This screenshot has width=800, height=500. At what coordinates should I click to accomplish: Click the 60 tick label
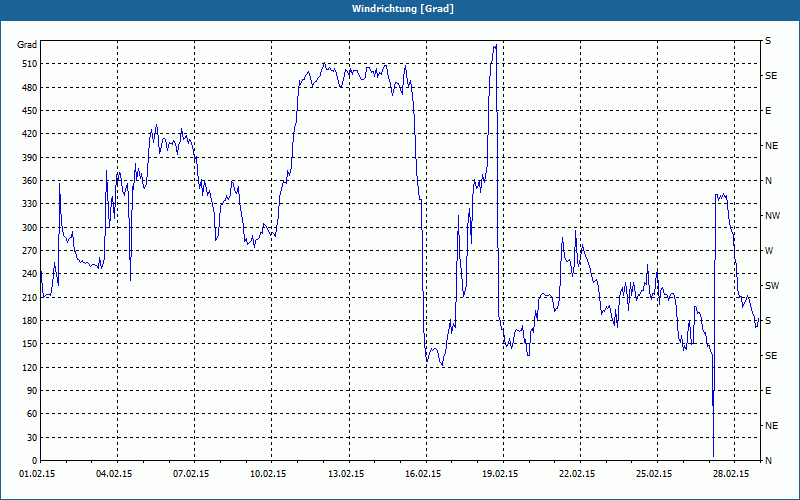(x=32, y=413)
